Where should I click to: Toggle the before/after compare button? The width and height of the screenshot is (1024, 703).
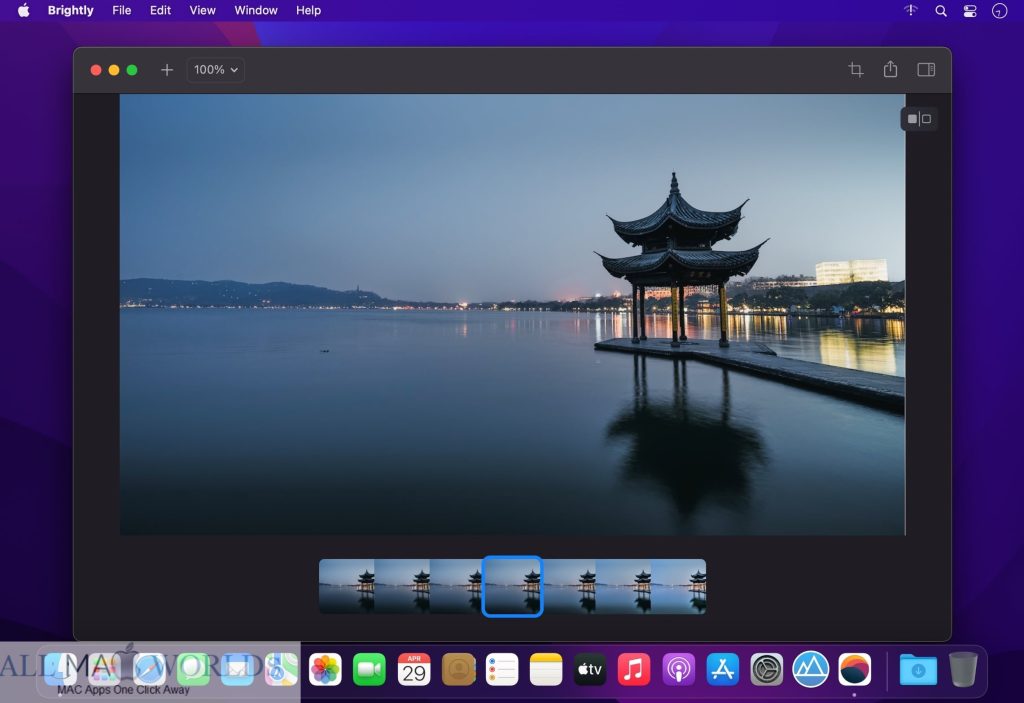(x=919, y=119)
